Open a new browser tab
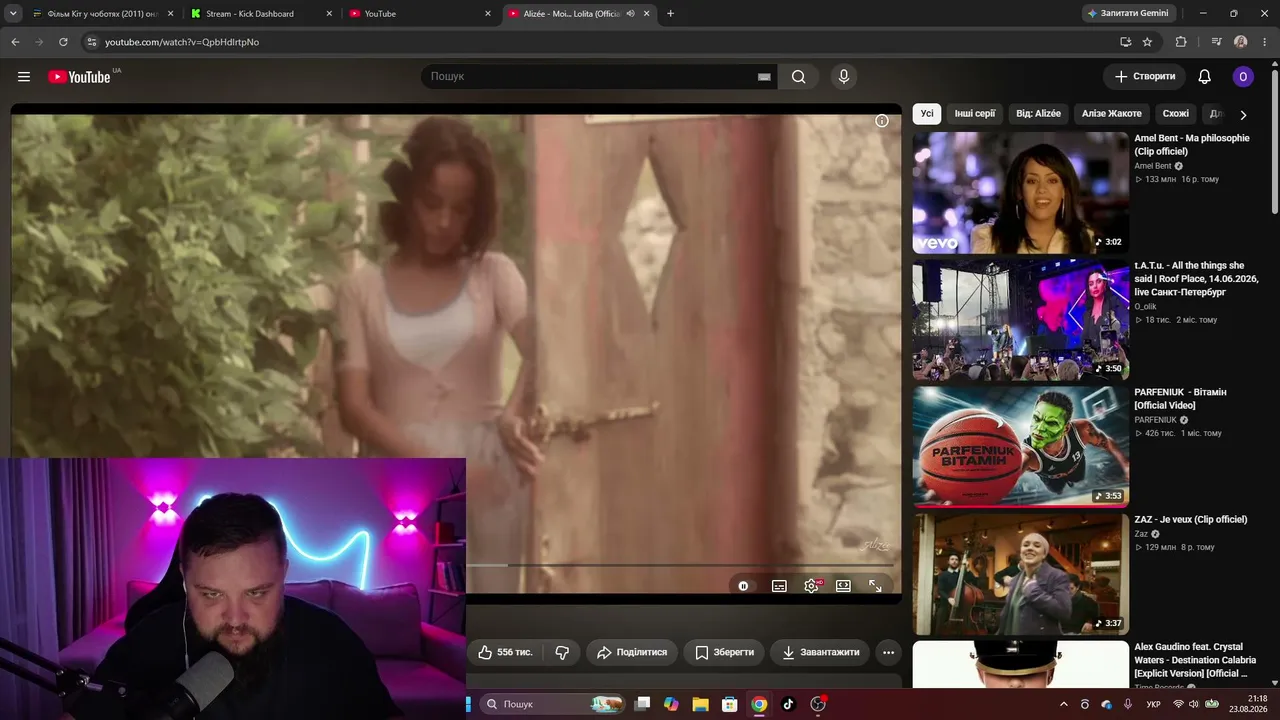The width and height of the screenshot is (1280, 720). click(x=670, y=14)
